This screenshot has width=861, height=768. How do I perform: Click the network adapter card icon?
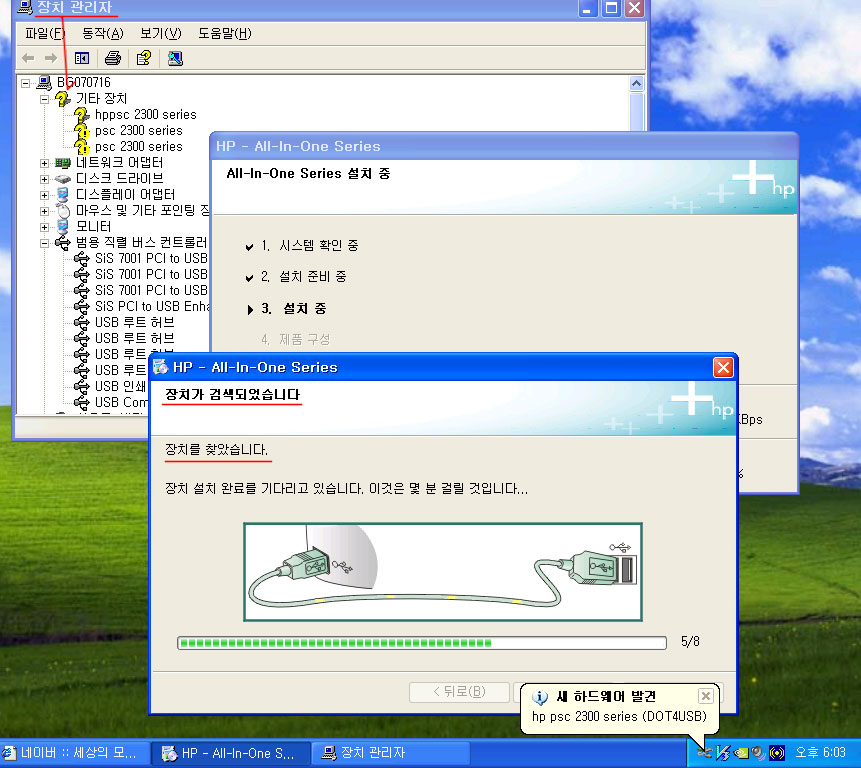[x=63, y=163]
